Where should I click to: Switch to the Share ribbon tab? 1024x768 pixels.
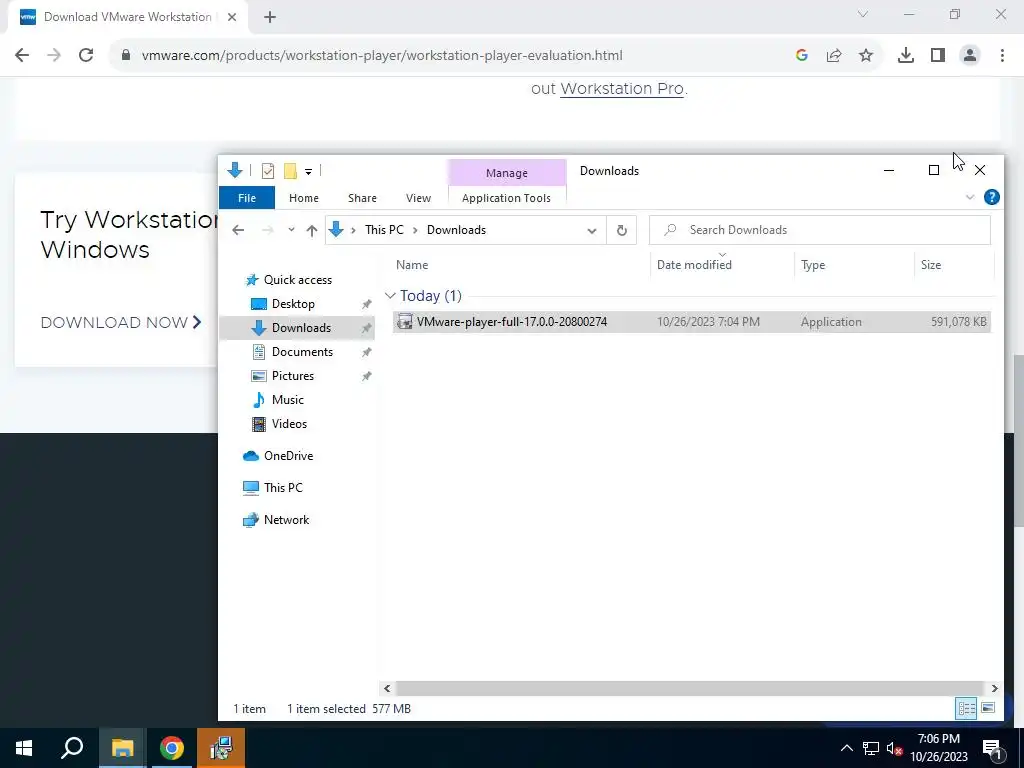[362, 198]
